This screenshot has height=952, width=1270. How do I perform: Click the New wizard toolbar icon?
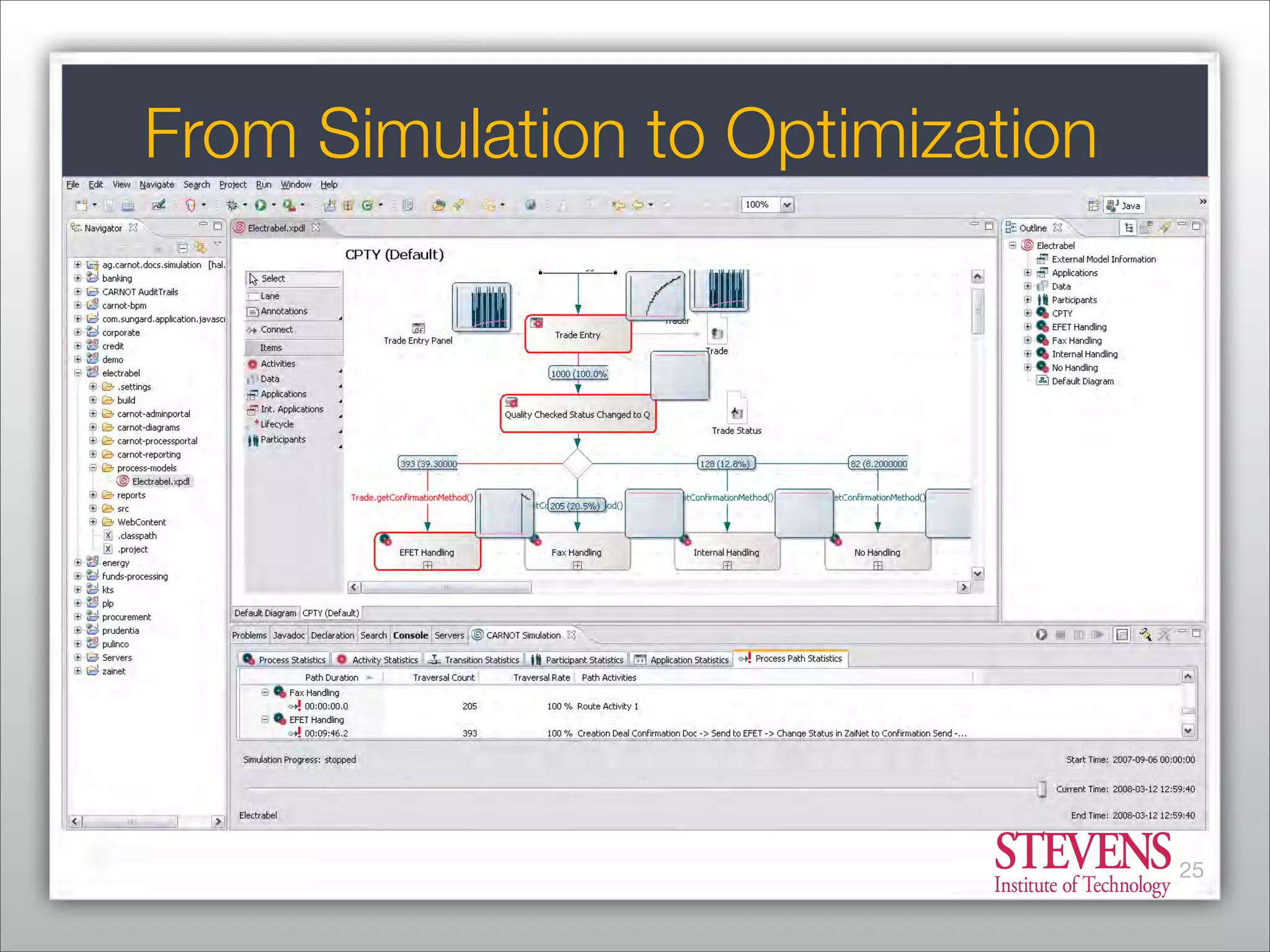81,205
